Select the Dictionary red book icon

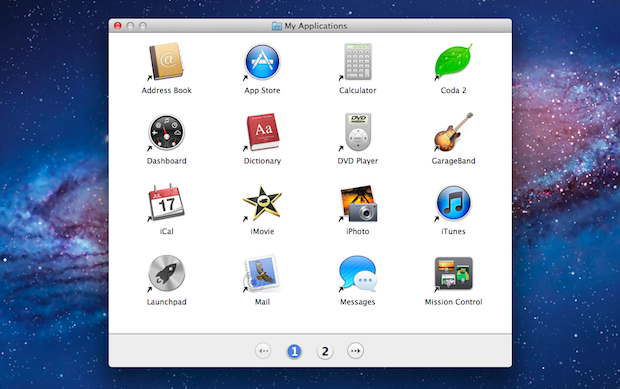click(262, 132)
